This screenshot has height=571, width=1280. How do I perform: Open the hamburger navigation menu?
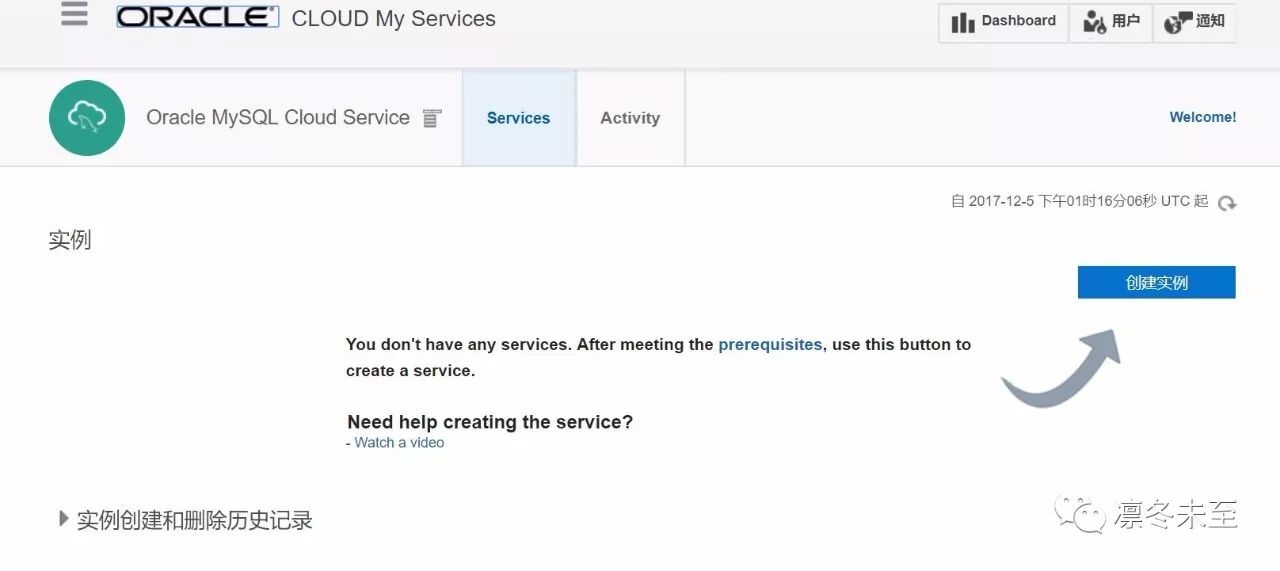point(74,15)
